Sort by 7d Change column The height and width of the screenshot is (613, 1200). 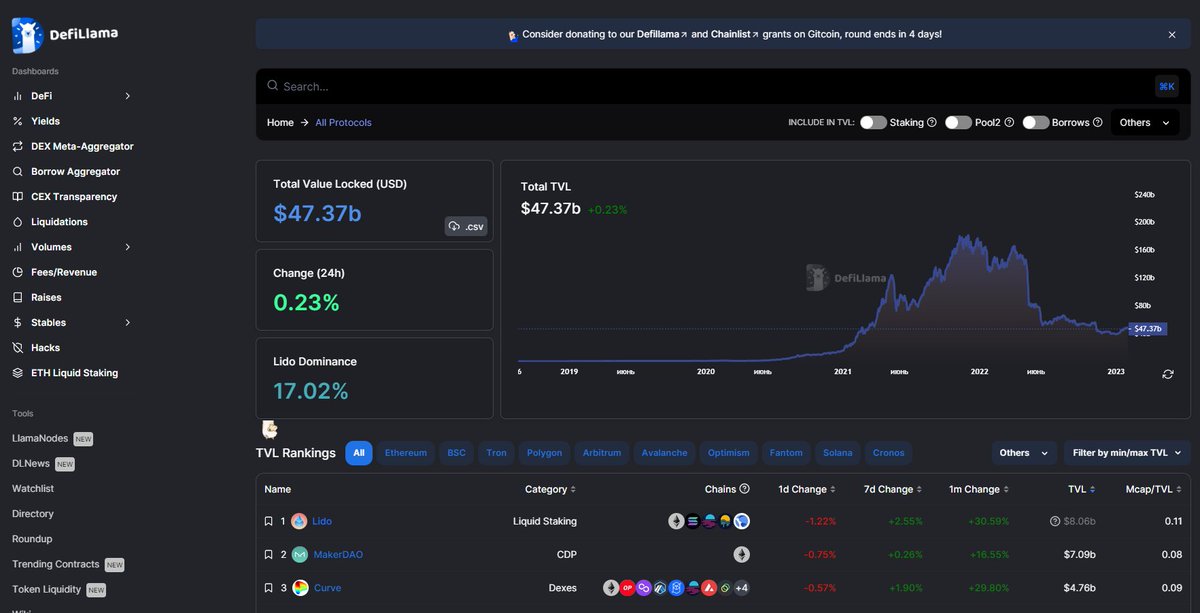click(x=894, y=489)
